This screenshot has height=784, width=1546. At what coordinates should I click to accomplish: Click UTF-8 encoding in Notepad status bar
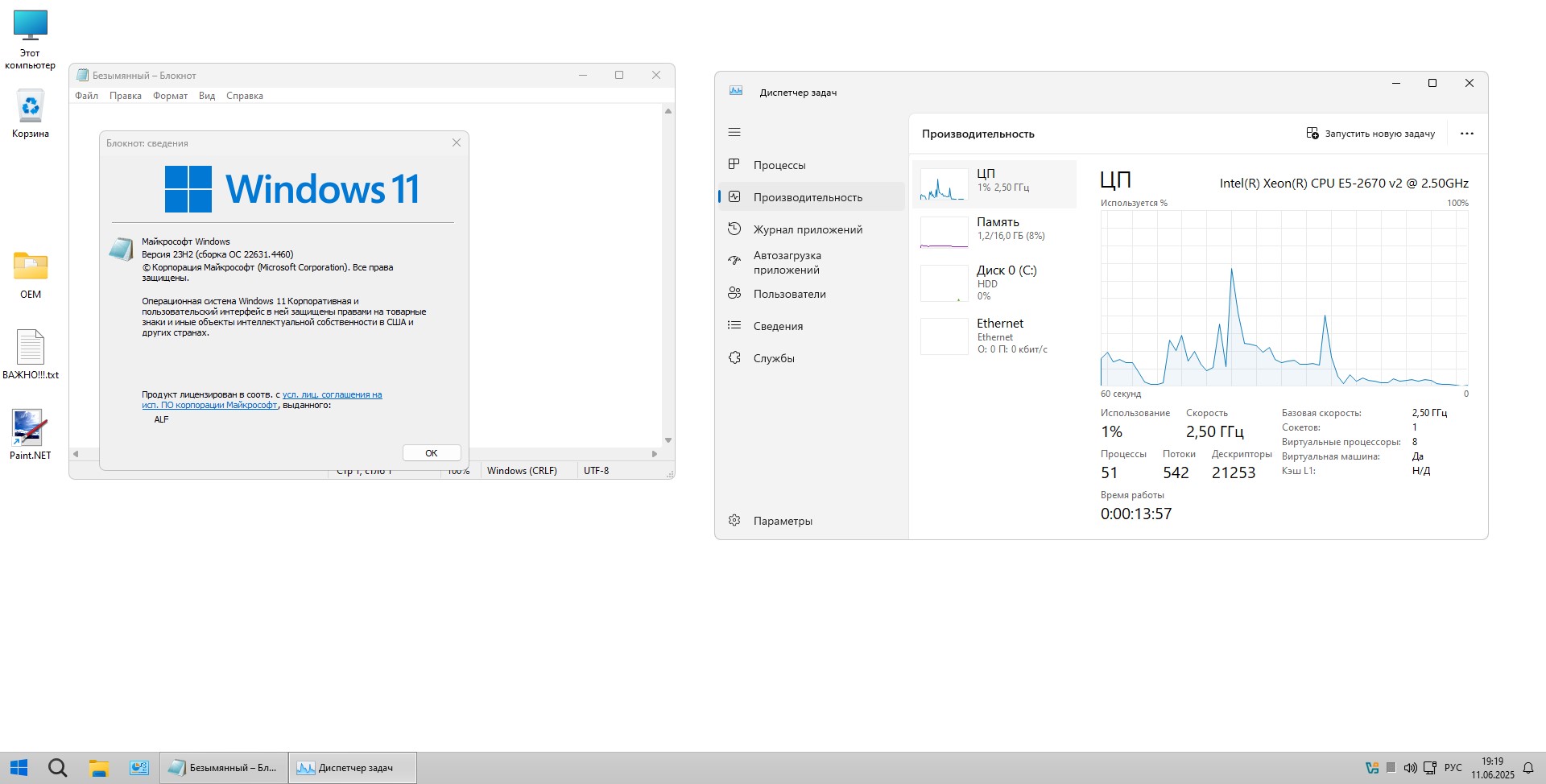click(x=597, y=471)
